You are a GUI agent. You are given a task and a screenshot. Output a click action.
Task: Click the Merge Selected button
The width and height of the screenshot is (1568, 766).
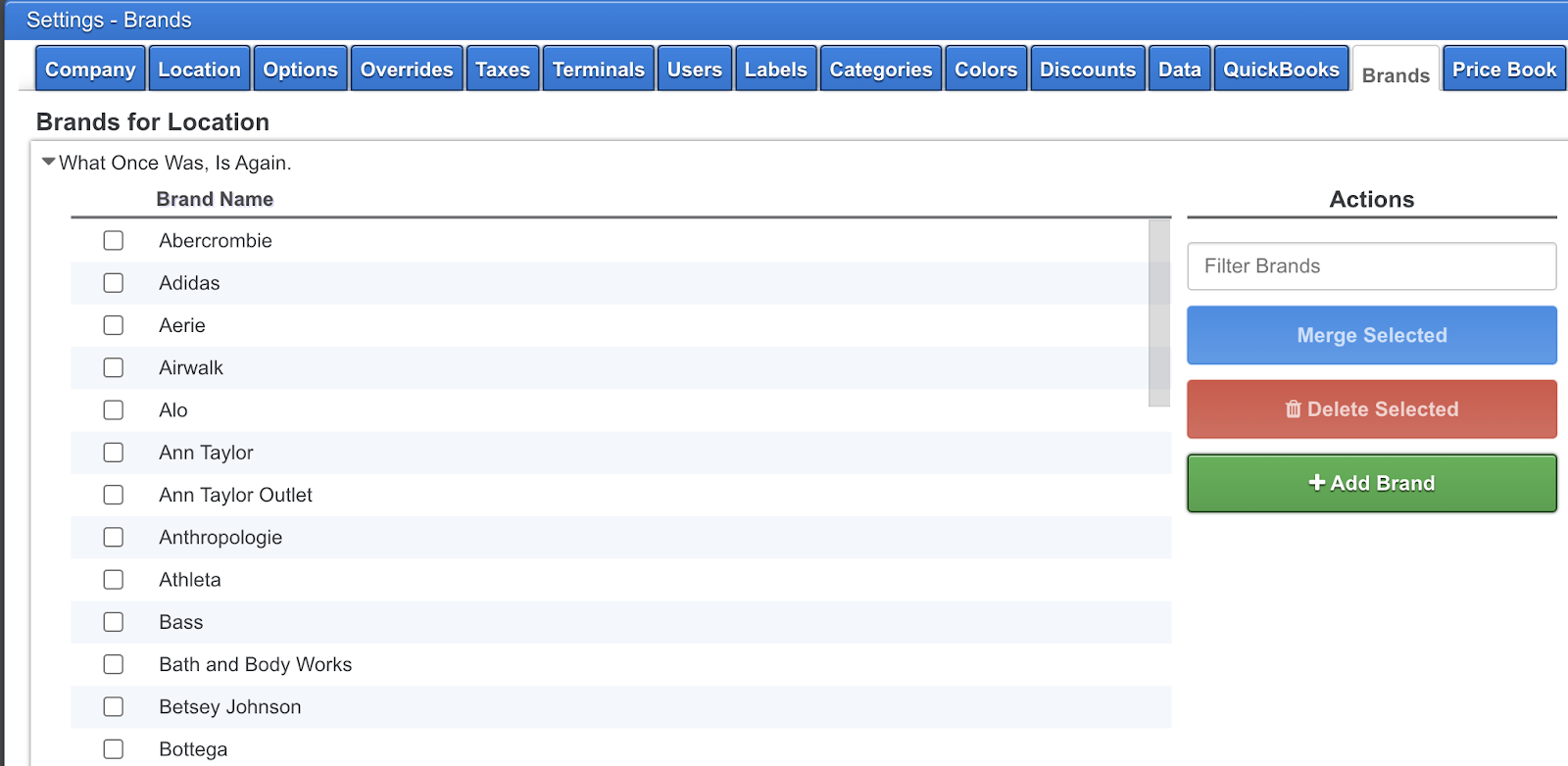(1372, 335)
